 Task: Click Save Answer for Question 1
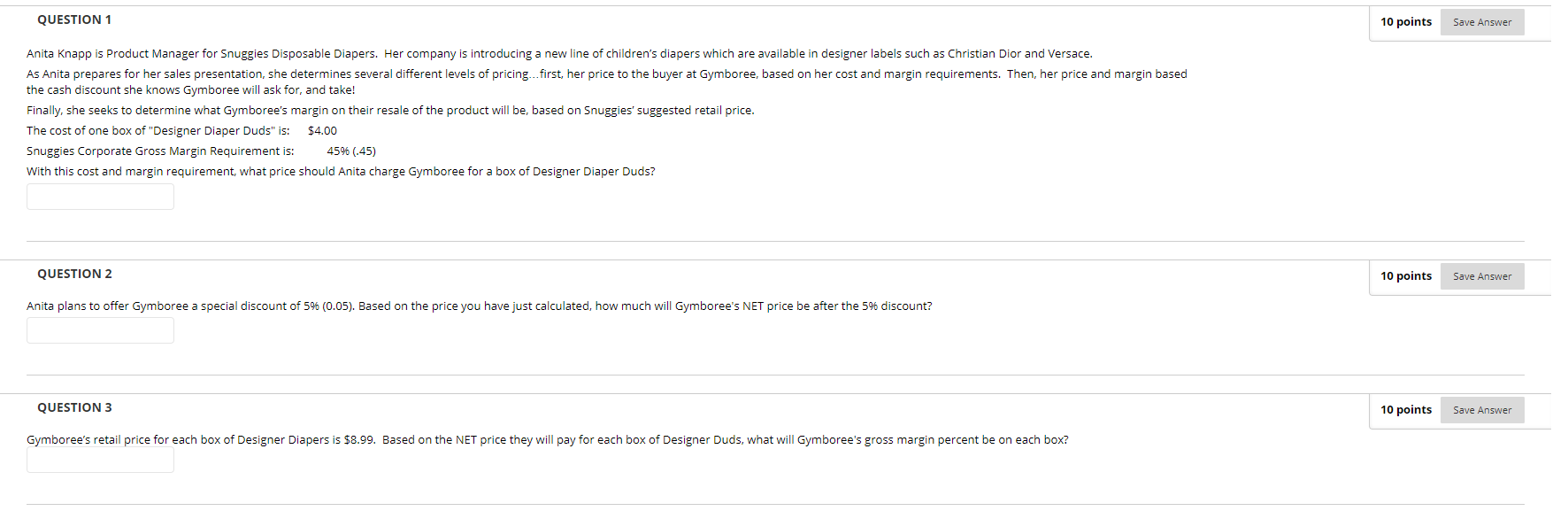(x=1482, y=21)
